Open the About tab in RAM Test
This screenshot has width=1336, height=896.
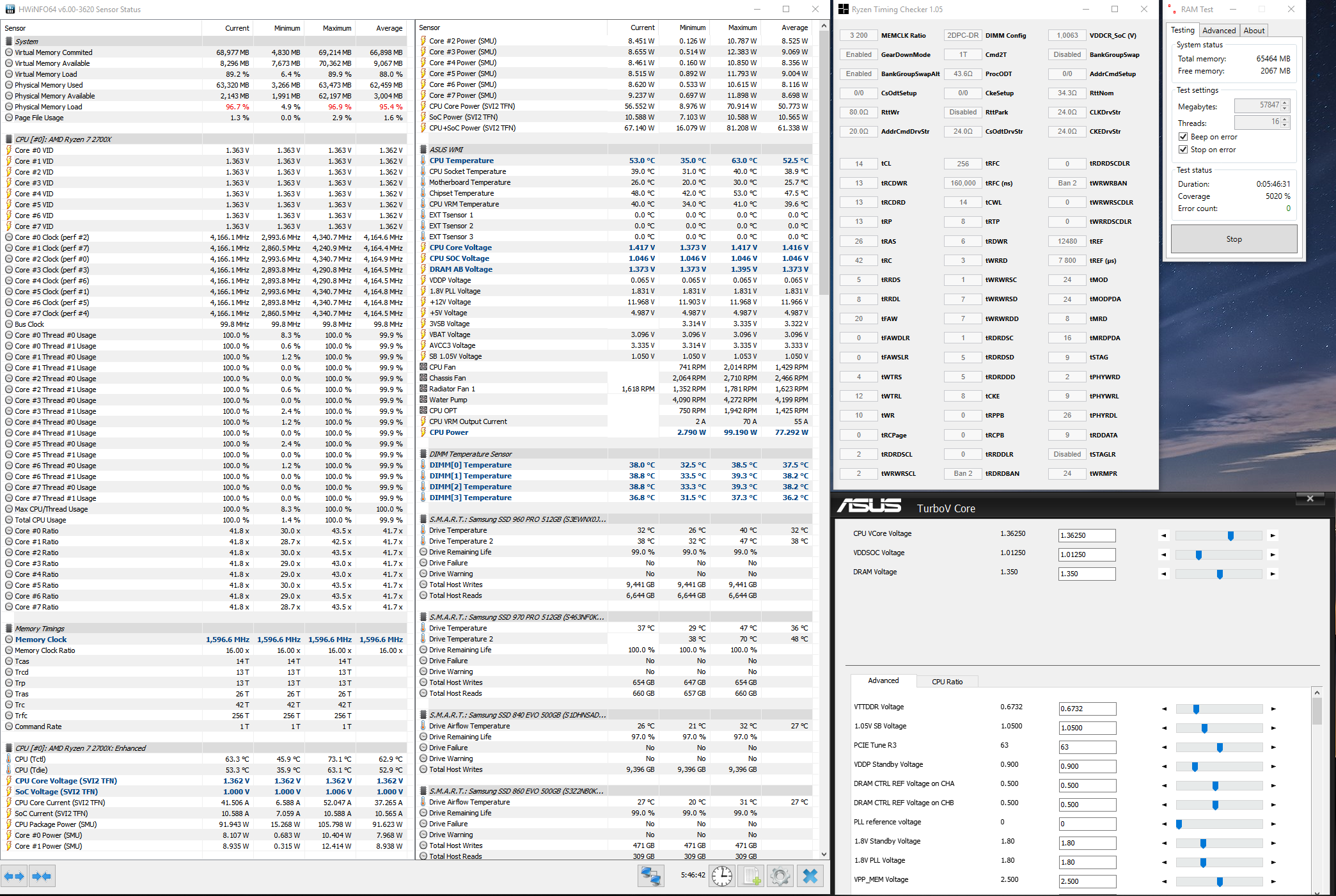[x=1253, y=31]
